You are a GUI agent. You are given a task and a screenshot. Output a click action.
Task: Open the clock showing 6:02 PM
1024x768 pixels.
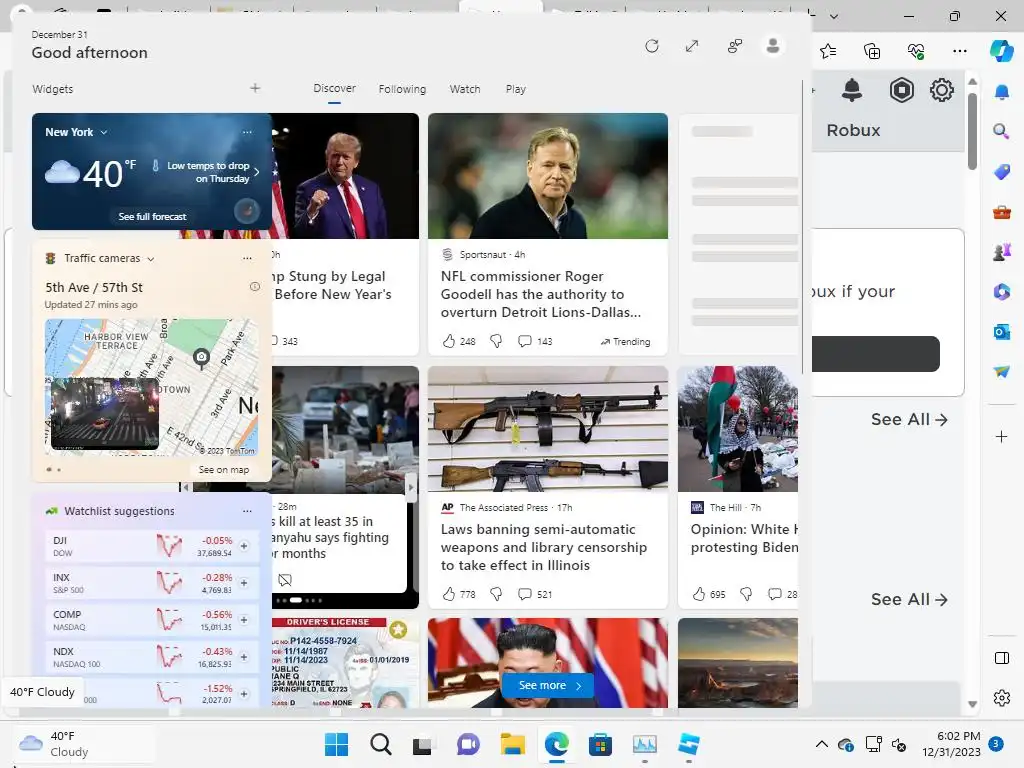click(950, 744)
